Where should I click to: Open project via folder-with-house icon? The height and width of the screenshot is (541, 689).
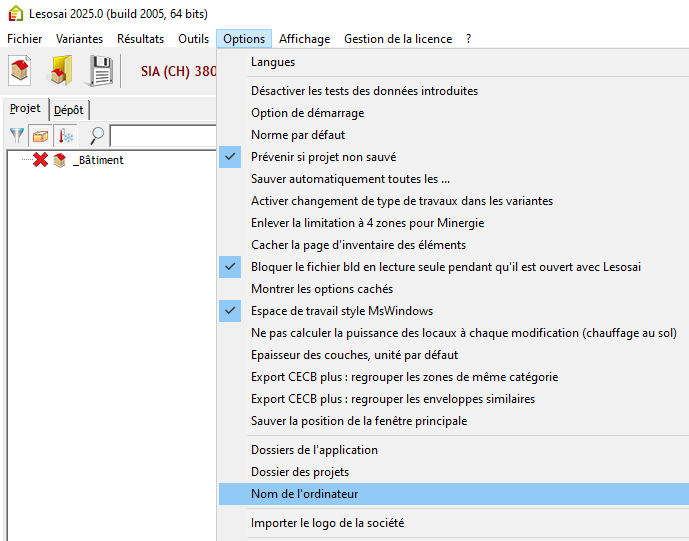pyautogui.click(x=61, y=71)
